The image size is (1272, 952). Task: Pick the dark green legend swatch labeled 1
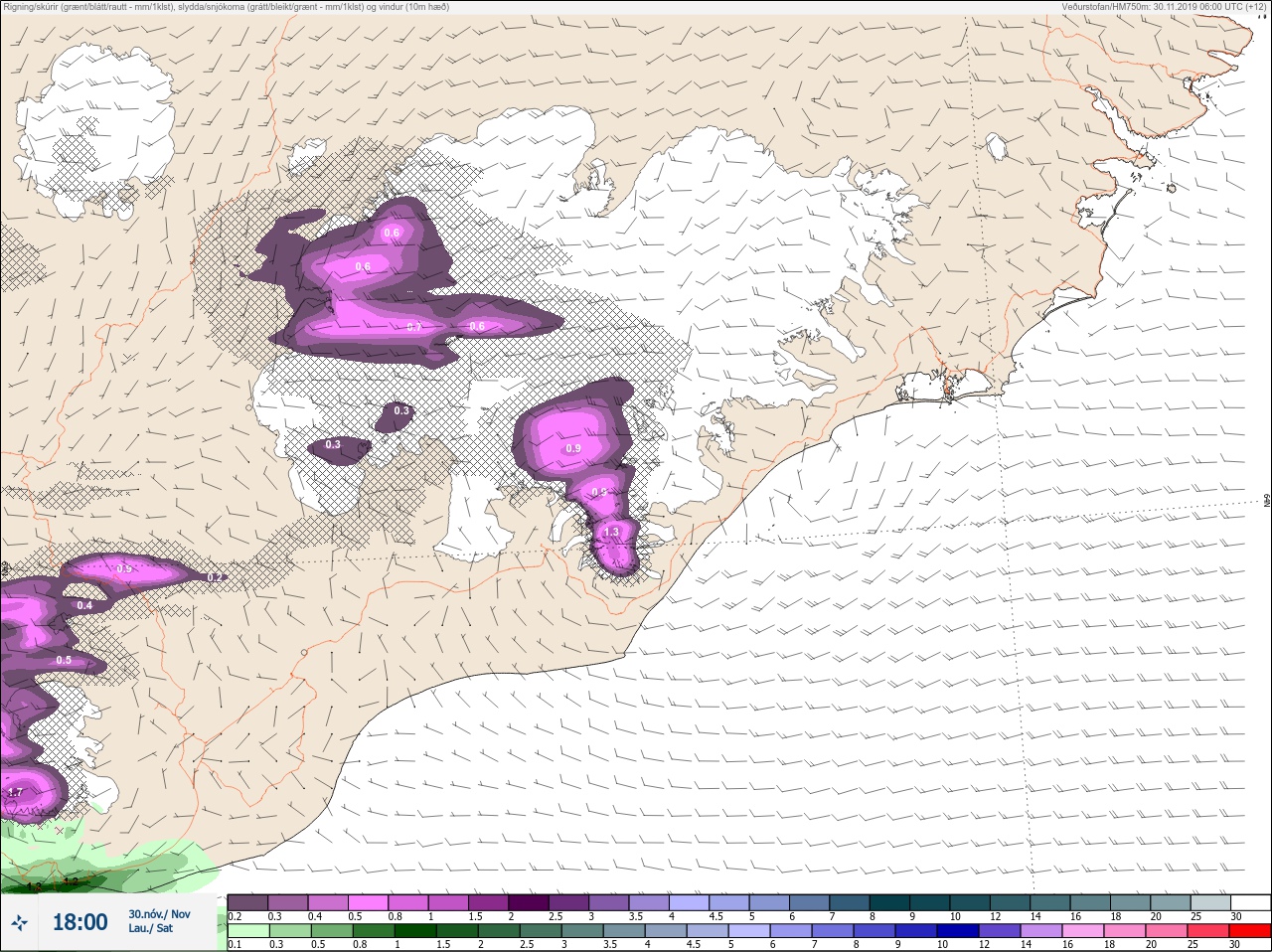click(x=415, y=932)
